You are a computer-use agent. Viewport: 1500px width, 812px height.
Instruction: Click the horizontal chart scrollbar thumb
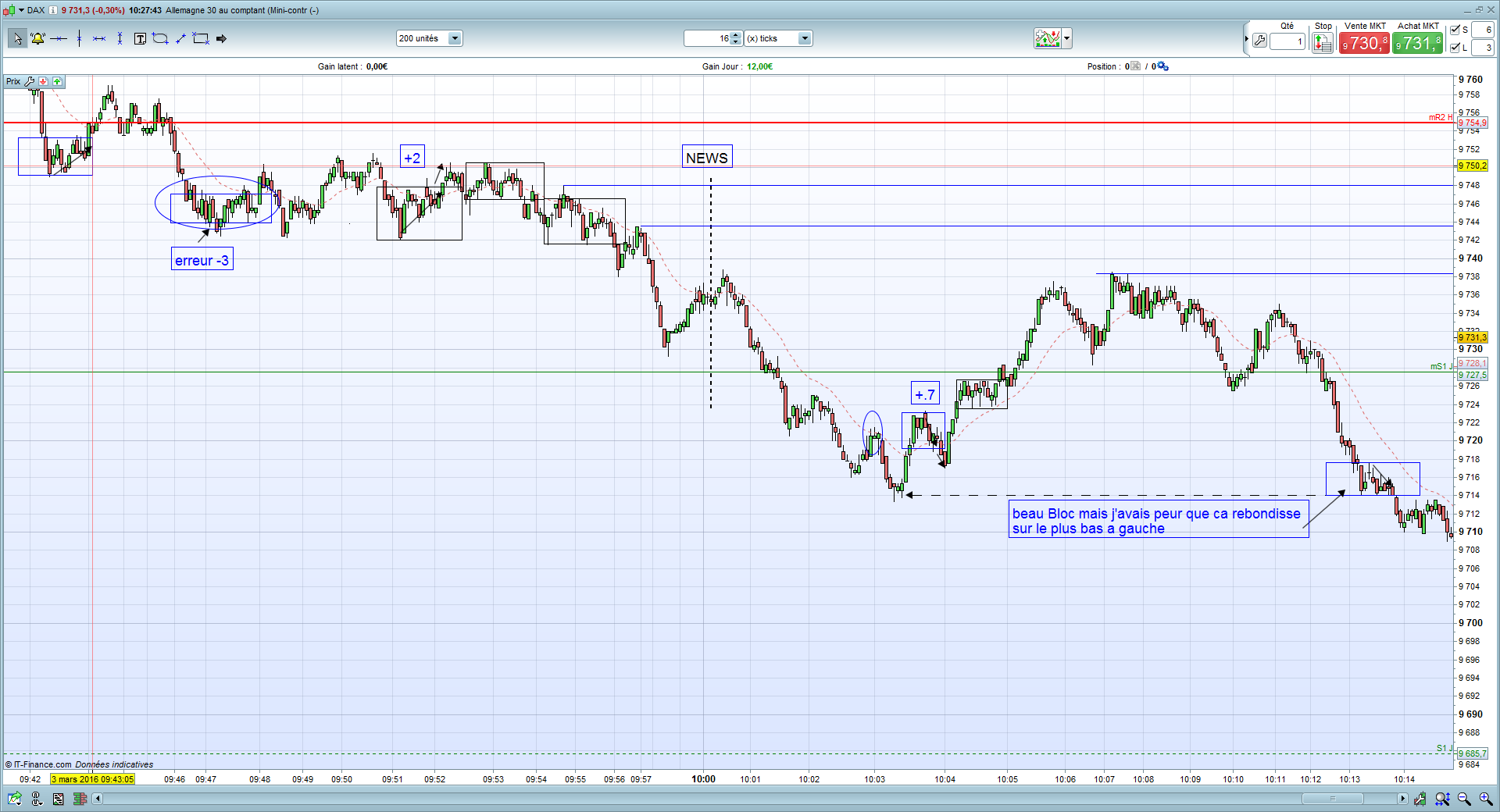pos(1333,799)
